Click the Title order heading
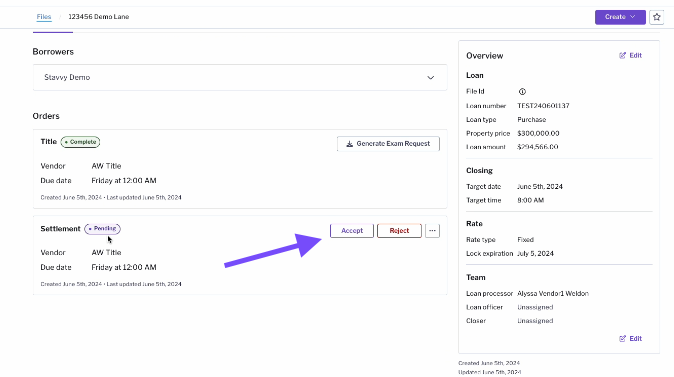Screen dimensions: 674x377 pos(49,142)
